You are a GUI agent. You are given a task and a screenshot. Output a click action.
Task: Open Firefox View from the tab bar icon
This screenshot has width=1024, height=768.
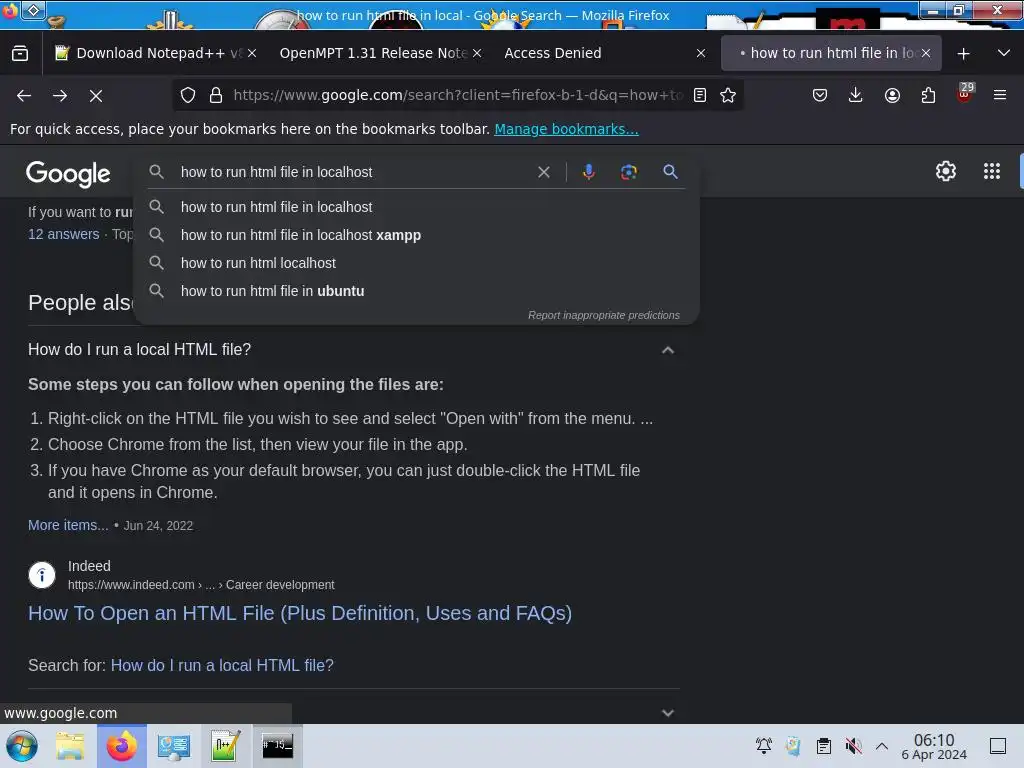(20, 54)
